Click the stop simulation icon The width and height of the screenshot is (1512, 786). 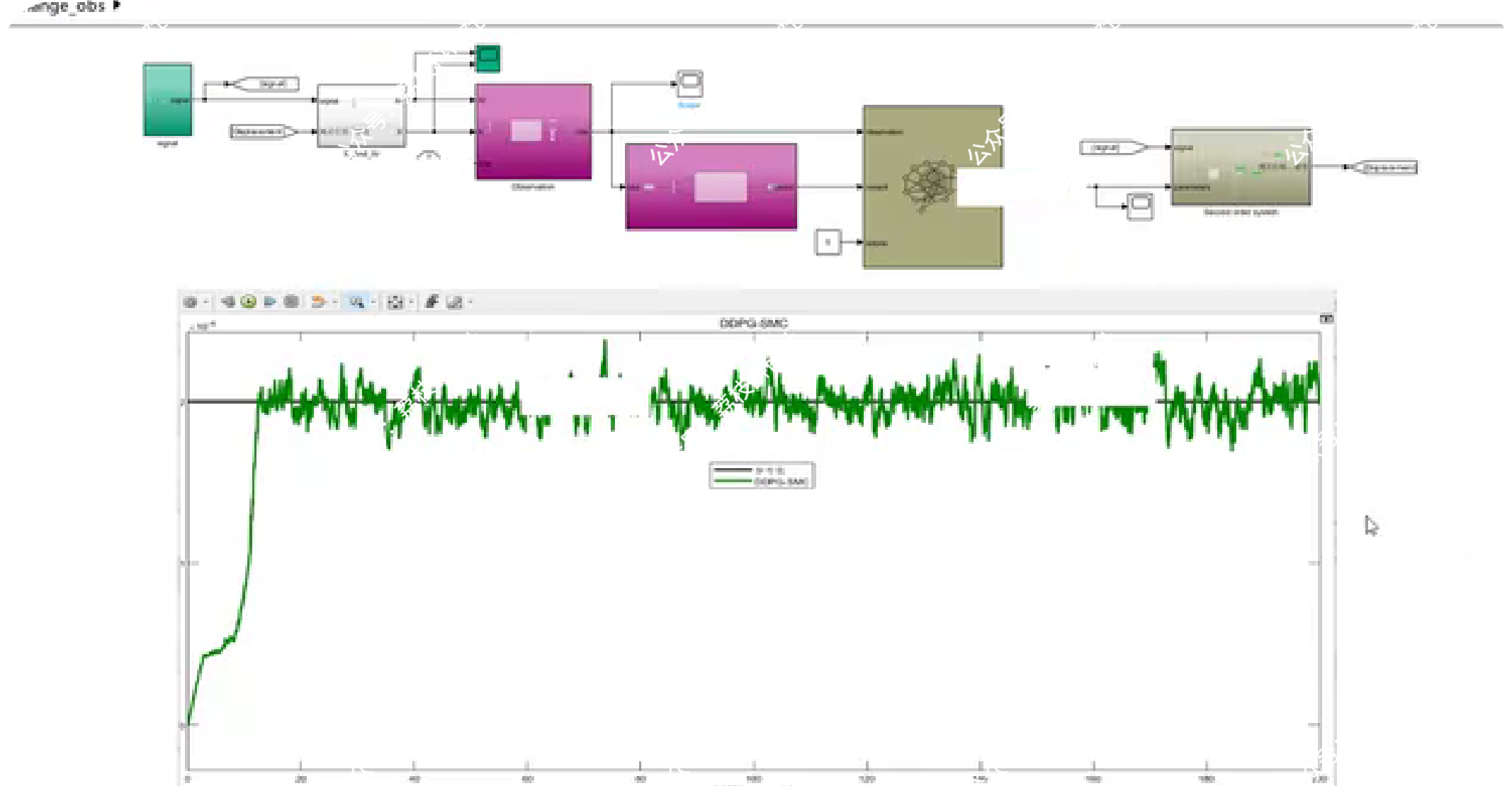pyautogui.click(x=290, y=302)
